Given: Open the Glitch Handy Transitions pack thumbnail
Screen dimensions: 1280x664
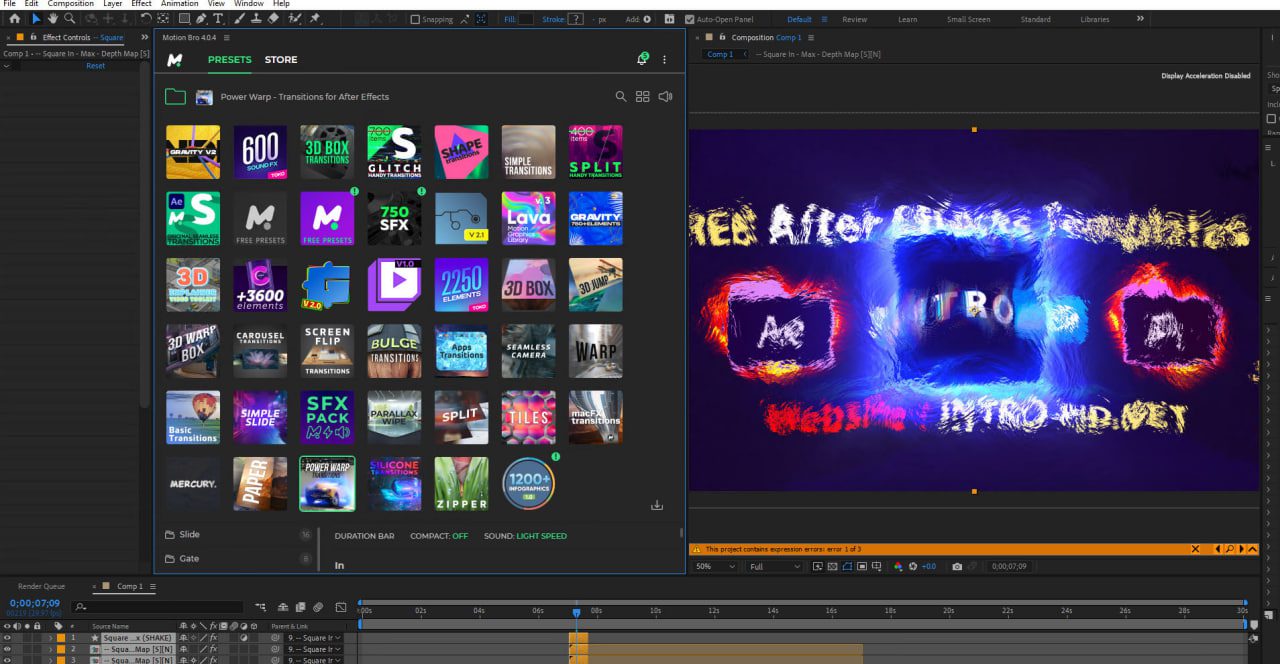Looking at the screenshot, I should (394, 151).
